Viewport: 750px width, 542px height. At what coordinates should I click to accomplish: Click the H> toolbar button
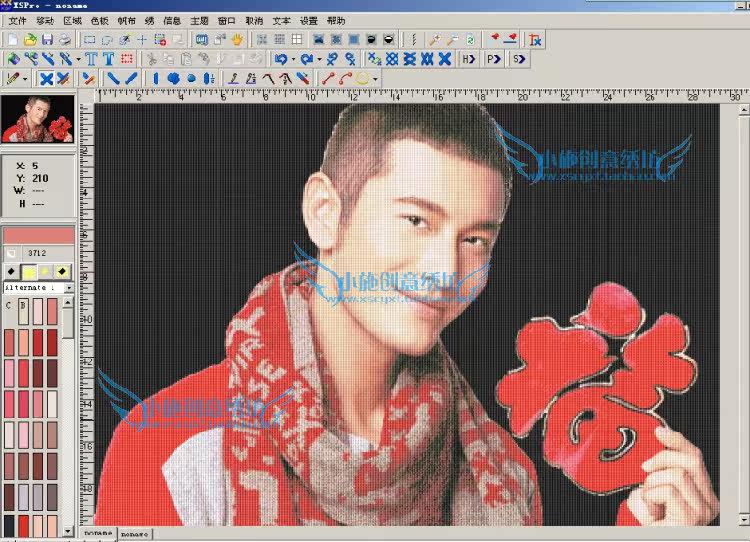(x=468, y=59)
